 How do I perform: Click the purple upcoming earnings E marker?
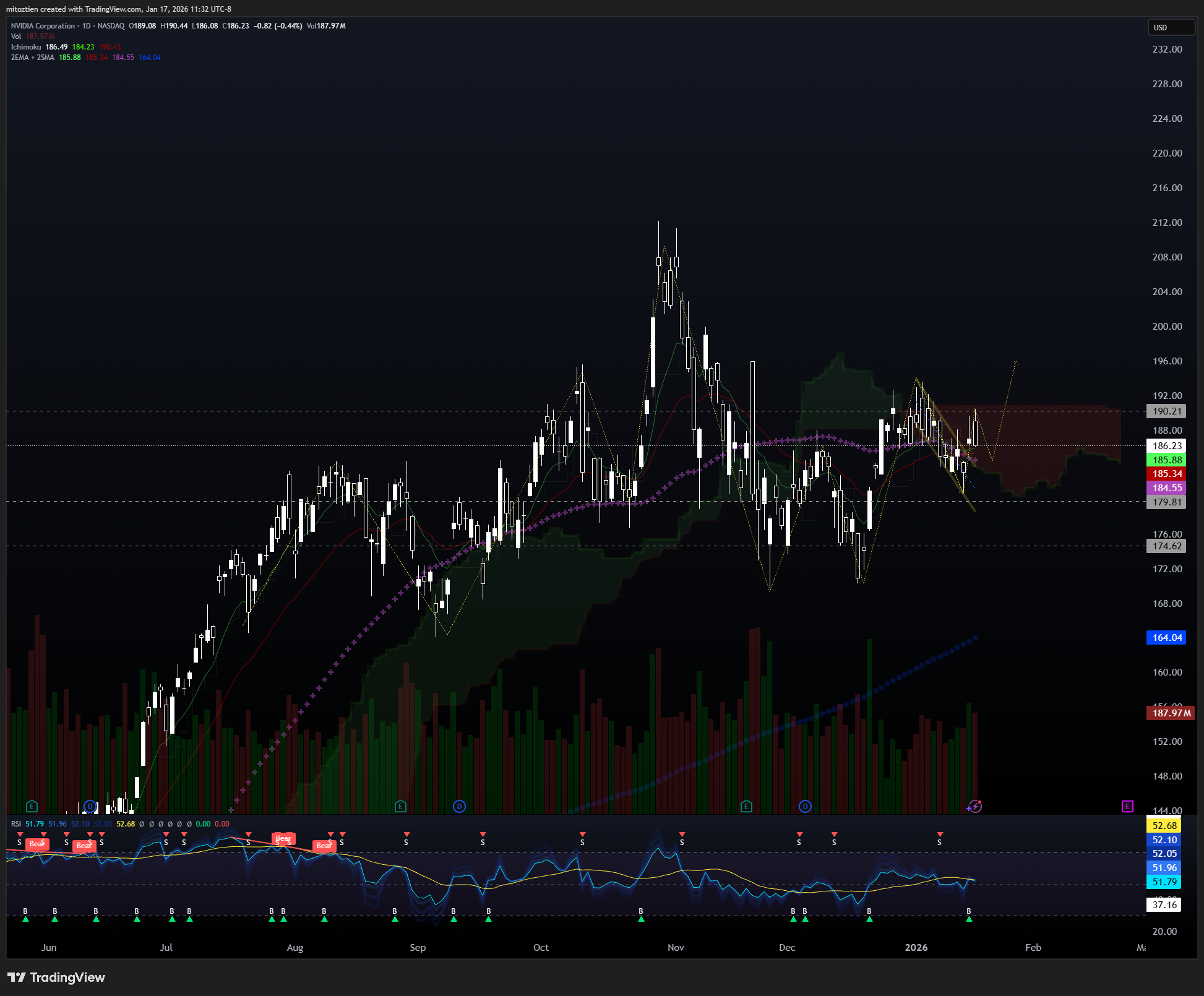pos(1127,806)
